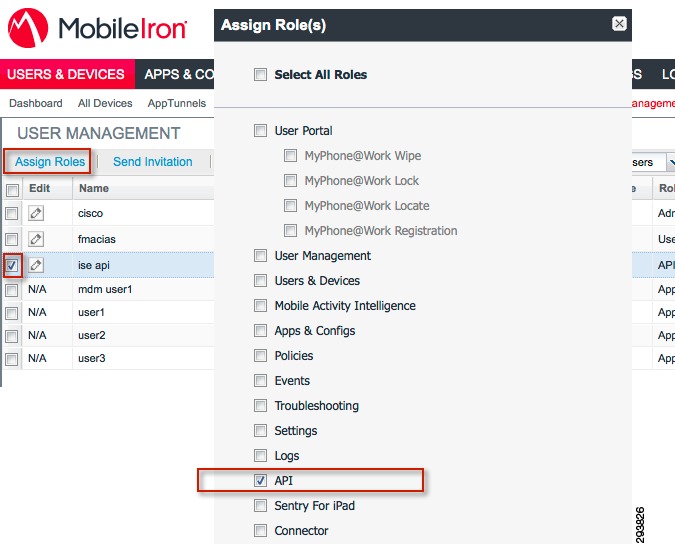The height and width of the screenshot is (544, 675).
Task: Click the MobileIron logo
Action: 97,28
